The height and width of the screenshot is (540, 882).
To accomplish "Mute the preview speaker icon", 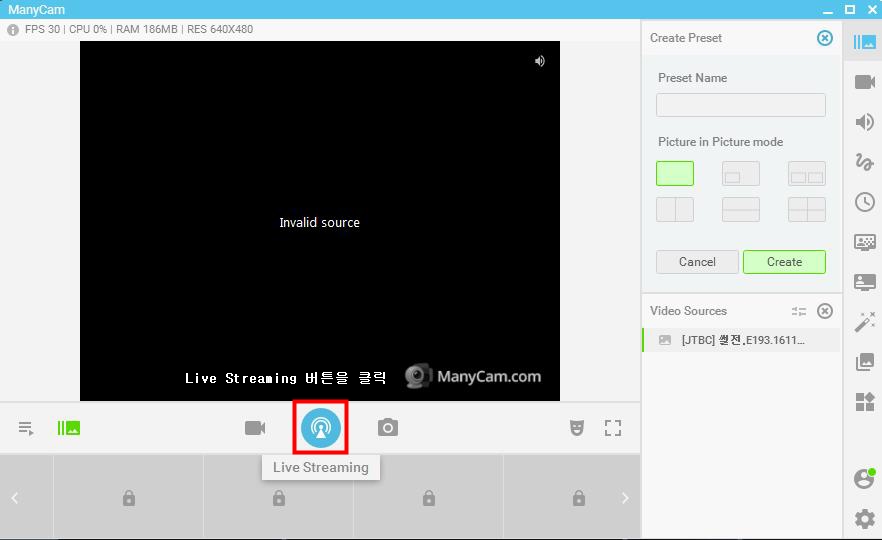I will (539, 61).
